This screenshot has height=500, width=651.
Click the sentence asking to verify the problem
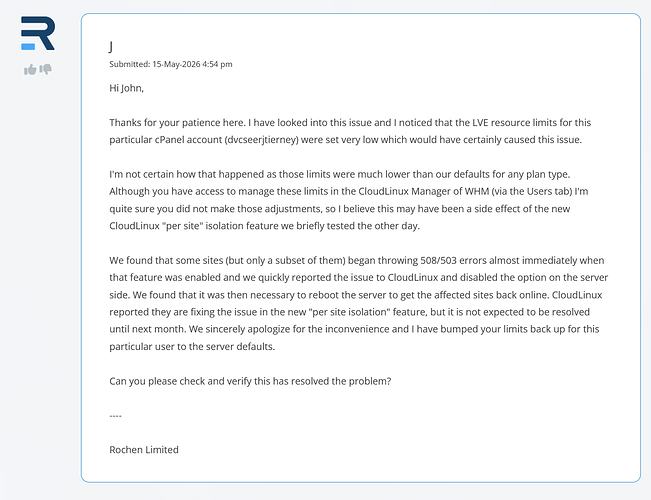click(x=250, y=381)
